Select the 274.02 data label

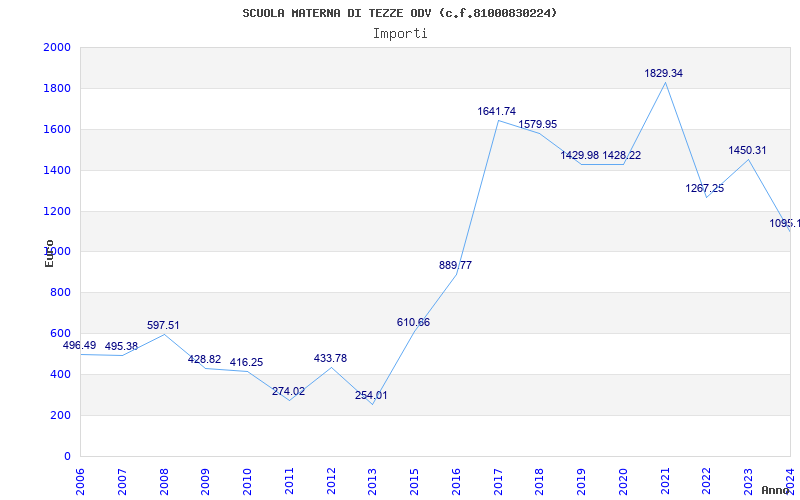288,391
